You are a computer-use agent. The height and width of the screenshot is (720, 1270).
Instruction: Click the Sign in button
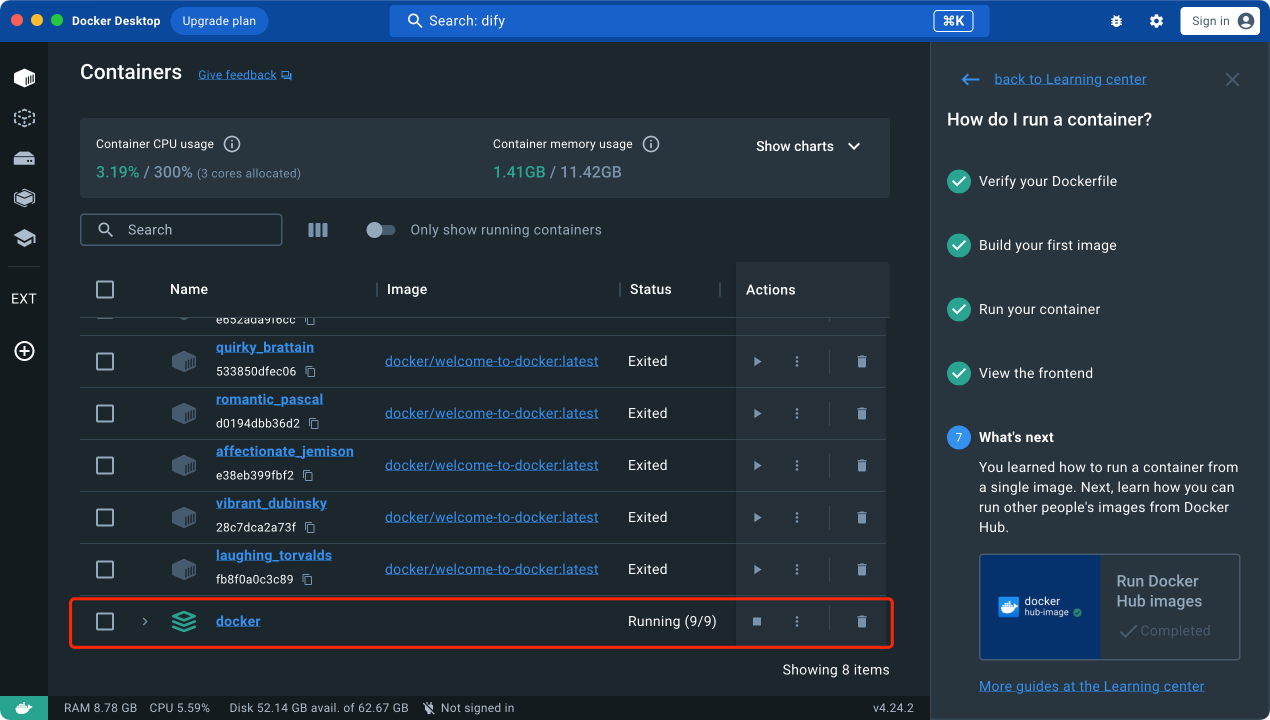[1220, 21]
